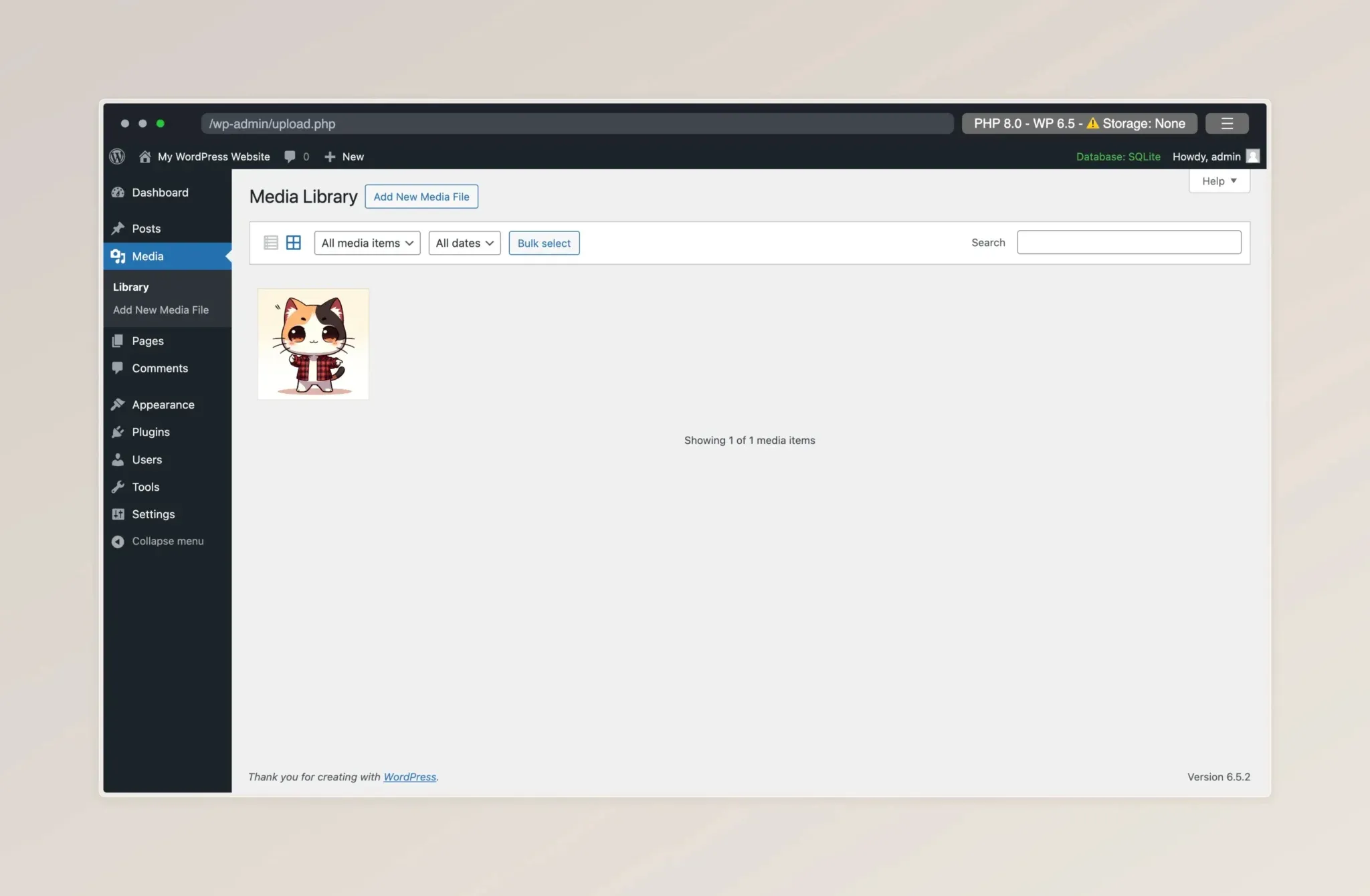Image resolution: width=1370 pixels, height=896 pixels.
Task: Click the home icon for My WordPress Website
Action: [x=144, y=156]
